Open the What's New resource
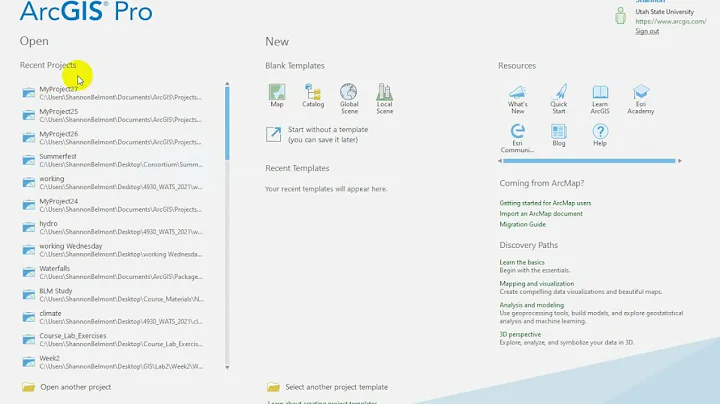The width and height of the screenshot is (720, 404). click(518, 99)
